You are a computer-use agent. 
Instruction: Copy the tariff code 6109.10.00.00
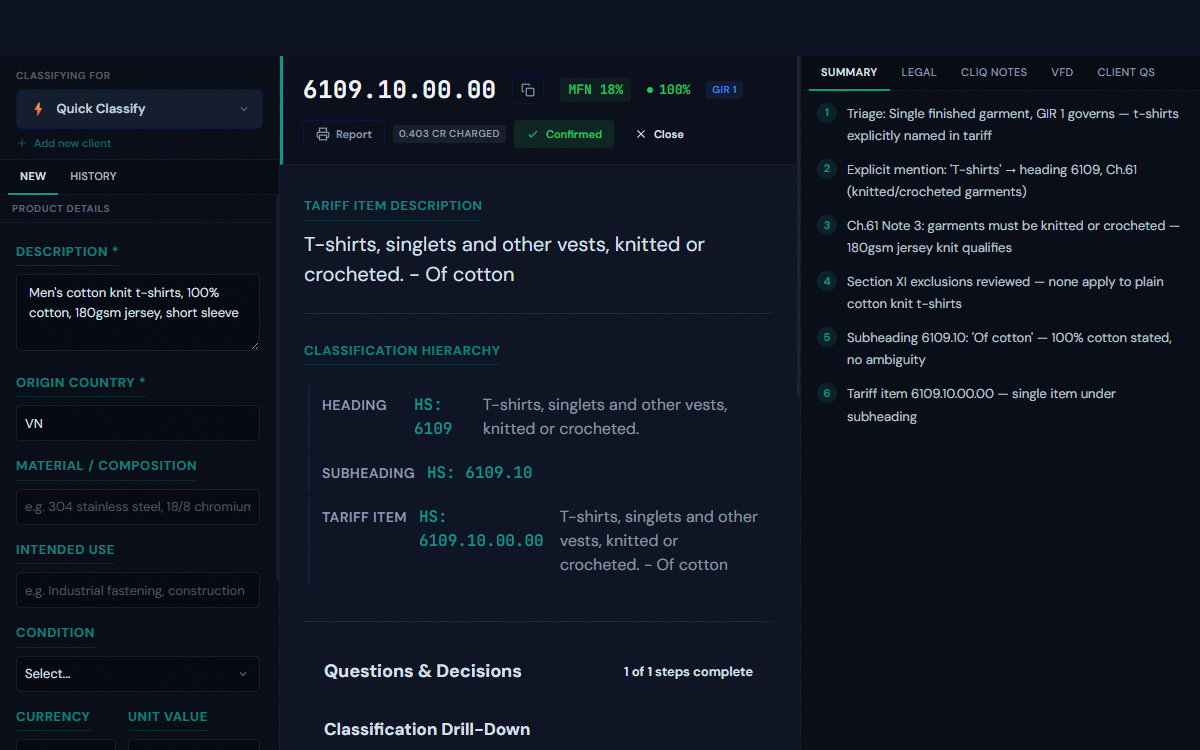pos(528,90)
